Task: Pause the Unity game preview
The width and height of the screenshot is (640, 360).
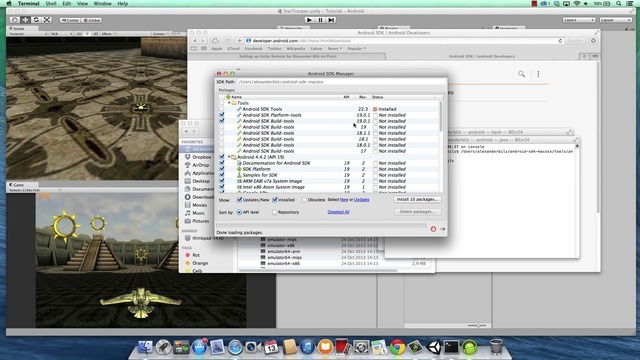Action: point(320,20)
